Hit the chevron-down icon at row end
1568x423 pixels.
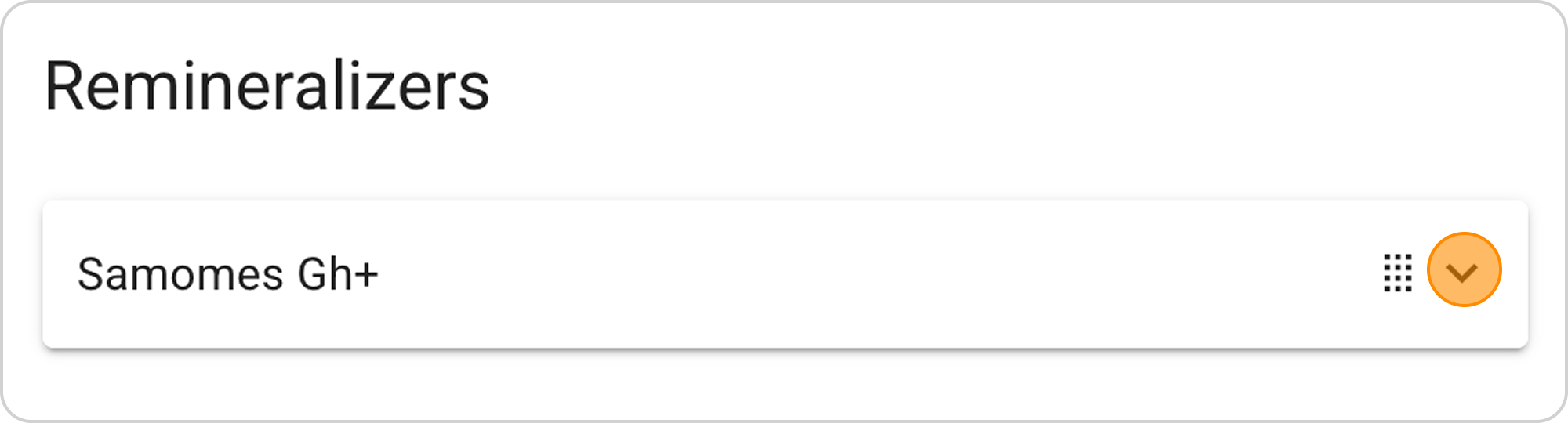click(1463, 271)
